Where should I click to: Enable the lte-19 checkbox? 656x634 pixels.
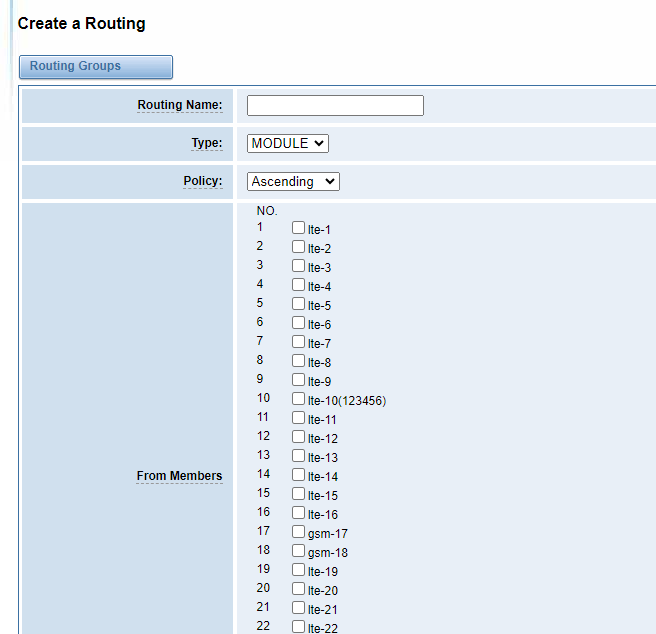[298, 570]
